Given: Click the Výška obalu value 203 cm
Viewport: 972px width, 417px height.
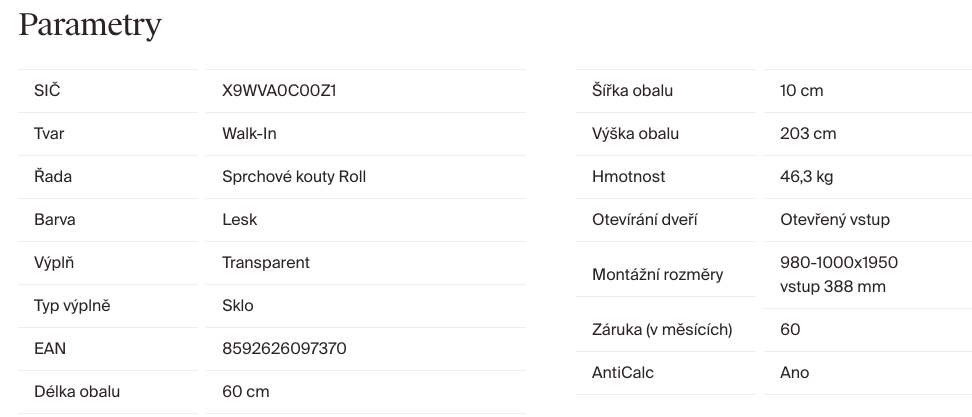Looking at the screenshot, I should (x=808, y=134).
